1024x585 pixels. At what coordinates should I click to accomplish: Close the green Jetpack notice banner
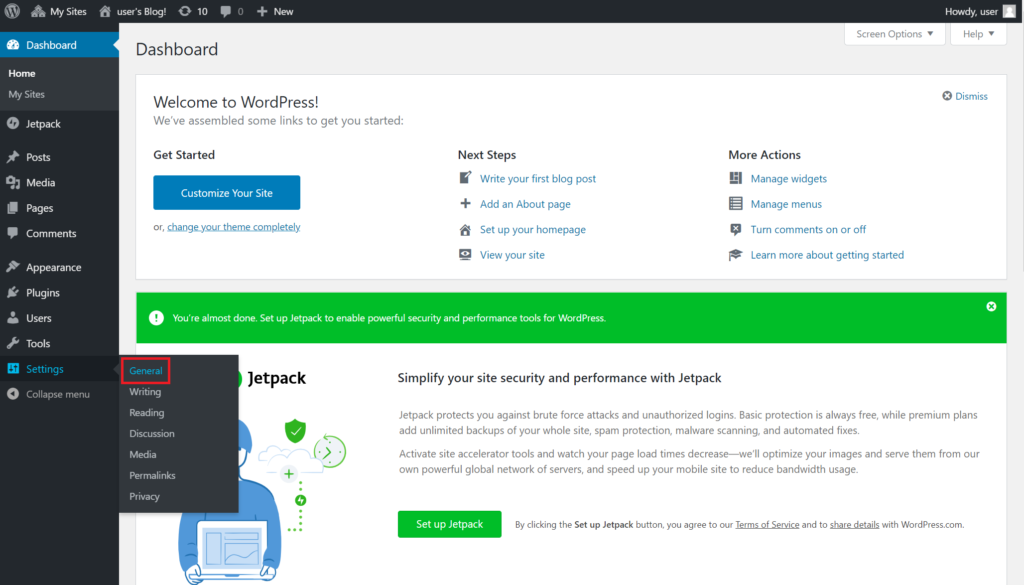point(991,306)
